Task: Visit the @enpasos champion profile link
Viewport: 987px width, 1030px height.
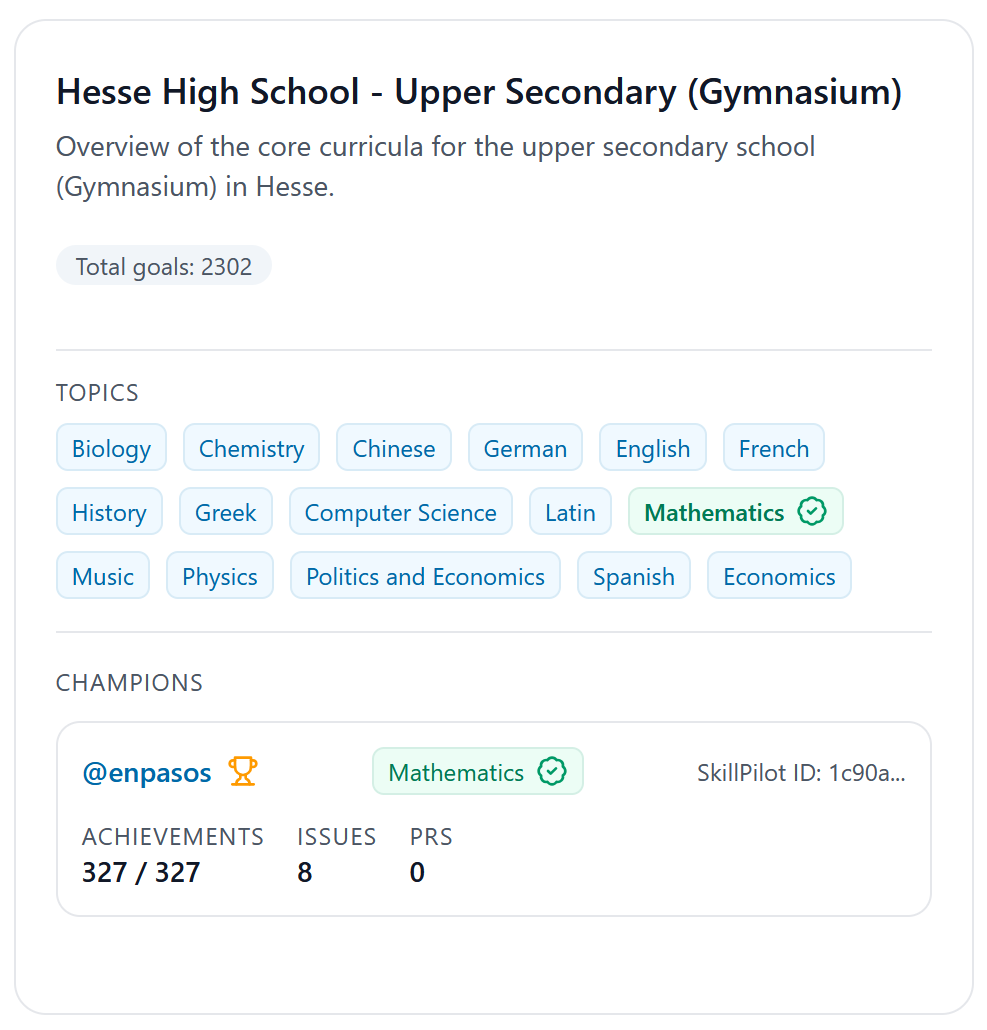Action: tap(147, 773)
